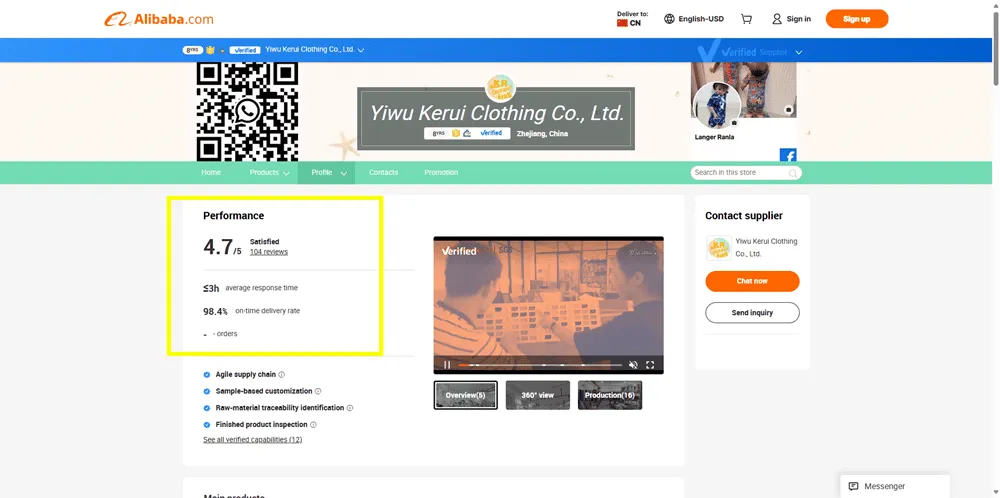Click the China flag deliver-to icon
Viewport: 1000px width, 498px height.
click(x=622, y=23)
